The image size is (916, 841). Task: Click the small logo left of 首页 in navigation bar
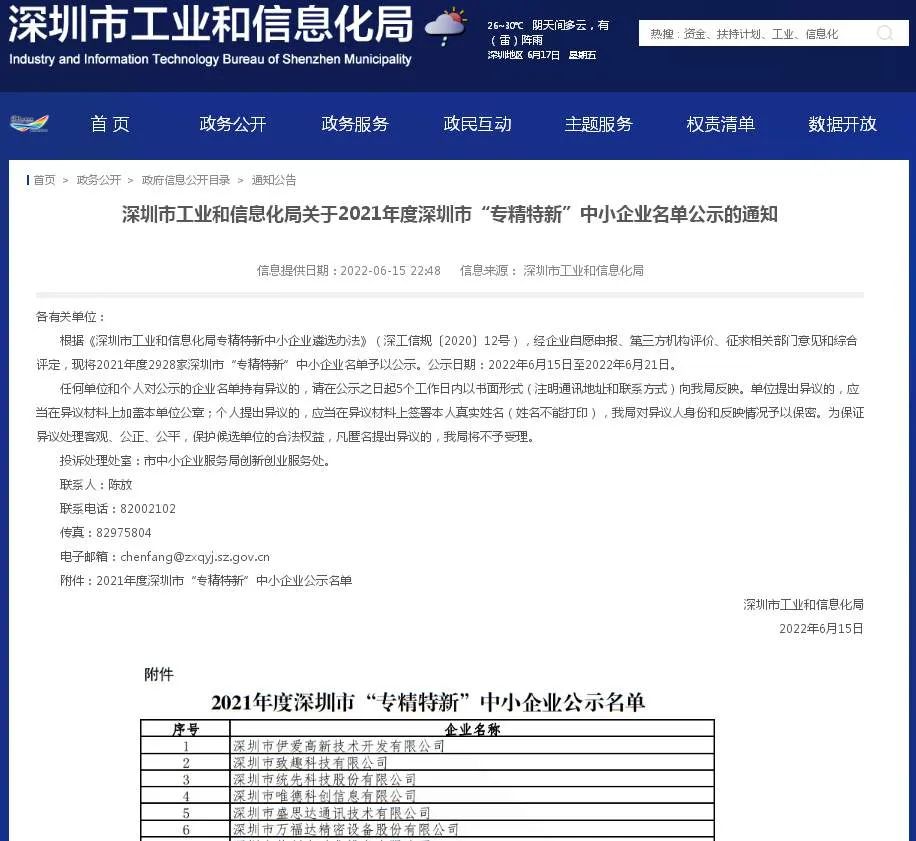click(x=29, y=124)
